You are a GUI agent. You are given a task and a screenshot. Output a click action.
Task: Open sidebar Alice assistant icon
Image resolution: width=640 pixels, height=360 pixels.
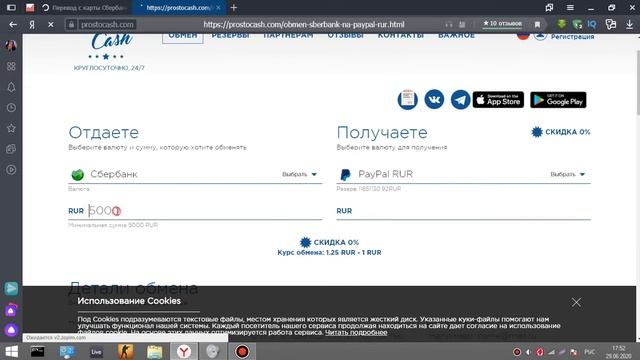11,329
